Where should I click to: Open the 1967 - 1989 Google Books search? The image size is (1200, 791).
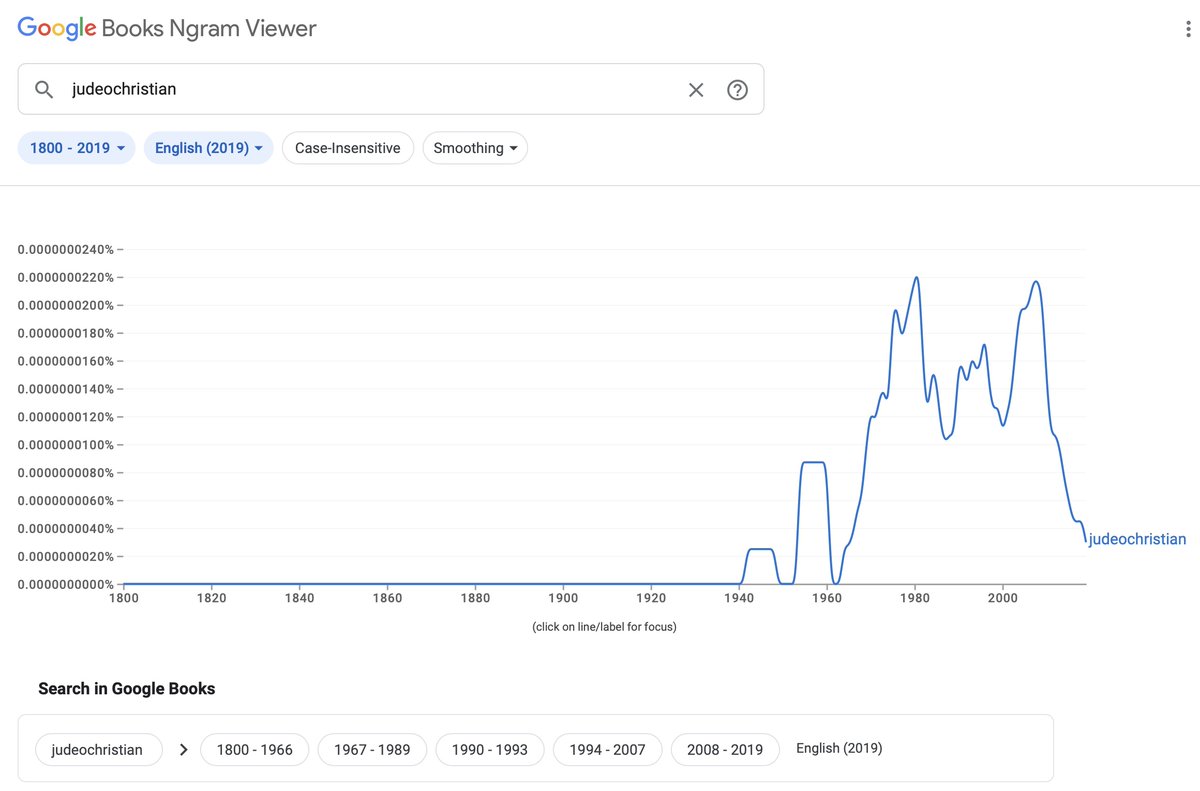[372, 749]
